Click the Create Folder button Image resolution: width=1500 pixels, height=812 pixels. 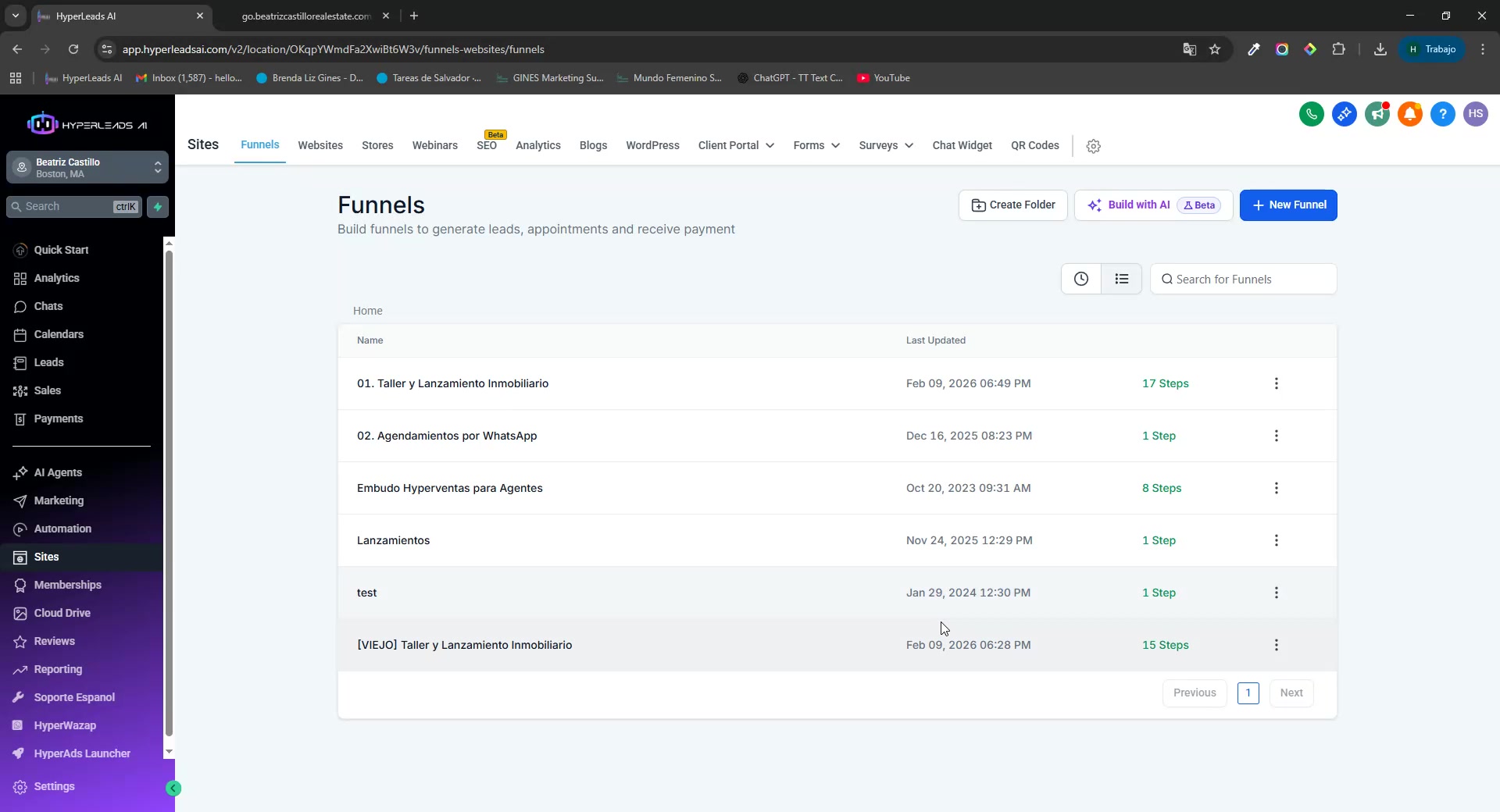[1012, 205]
